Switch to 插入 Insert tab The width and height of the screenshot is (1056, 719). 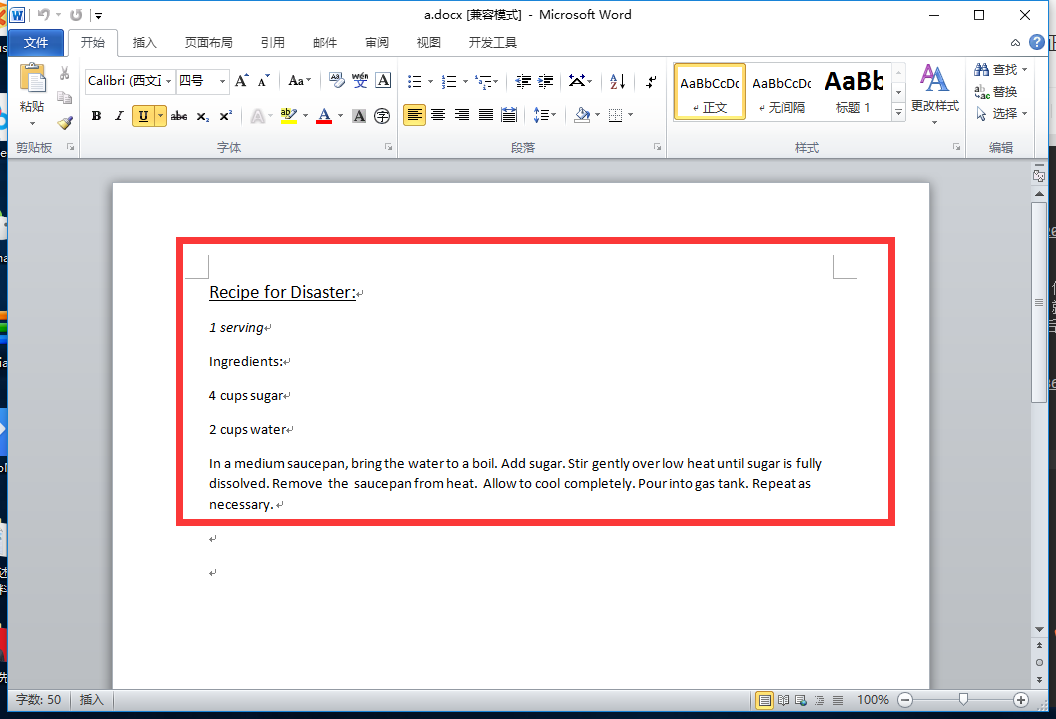click(144, 43)
